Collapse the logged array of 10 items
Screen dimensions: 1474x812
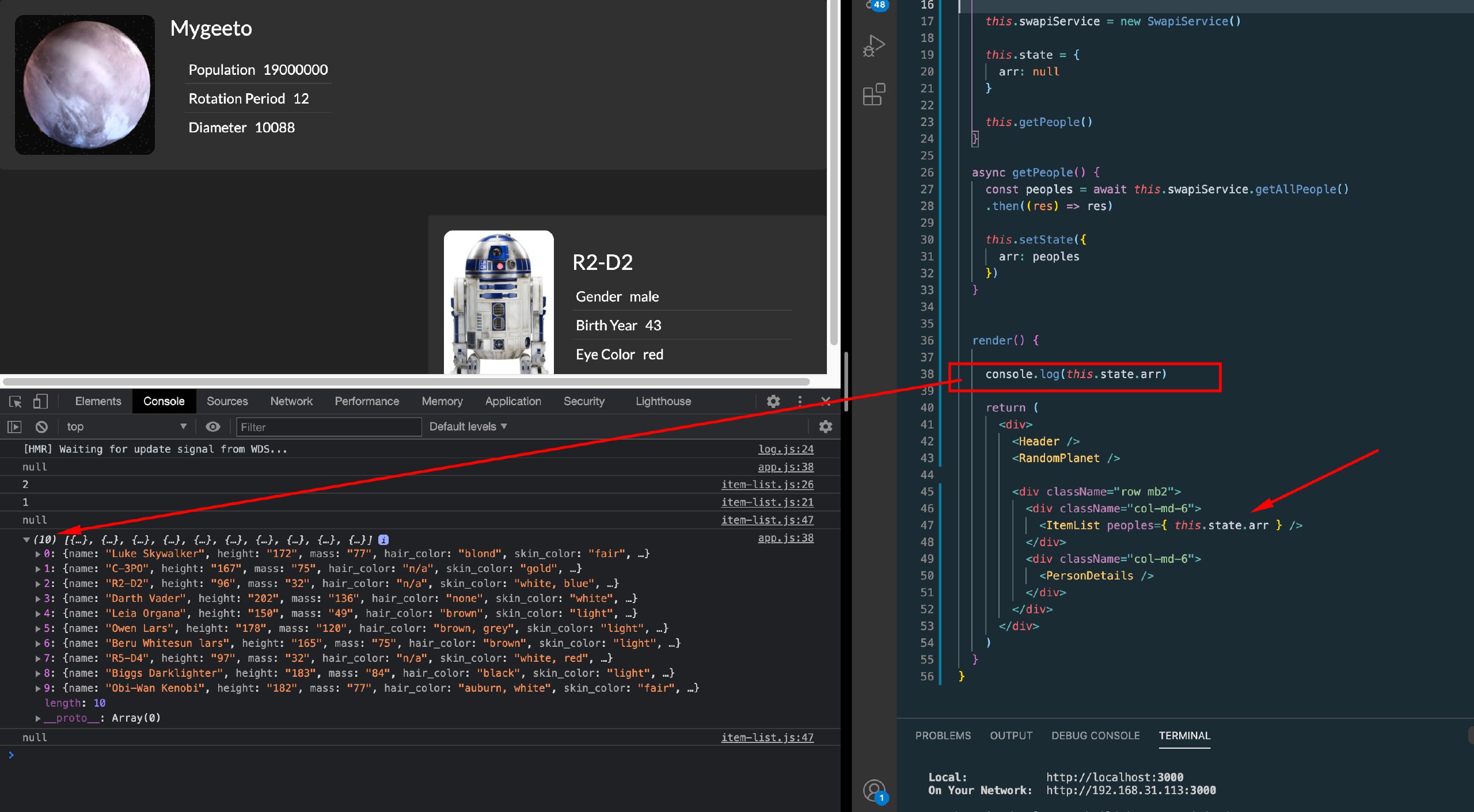pyautogui.click(x=26, y=540)
